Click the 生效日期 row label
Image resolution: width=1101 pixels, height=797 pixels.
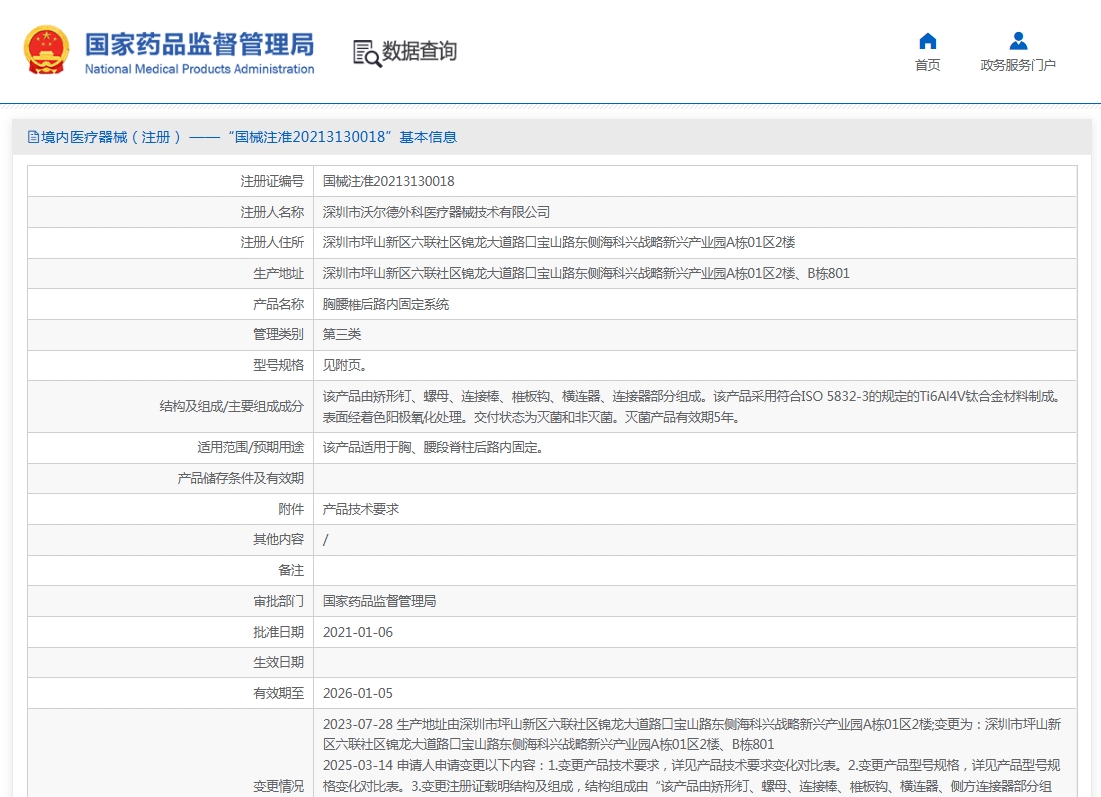pyautogui.click(x=278, y=662)
